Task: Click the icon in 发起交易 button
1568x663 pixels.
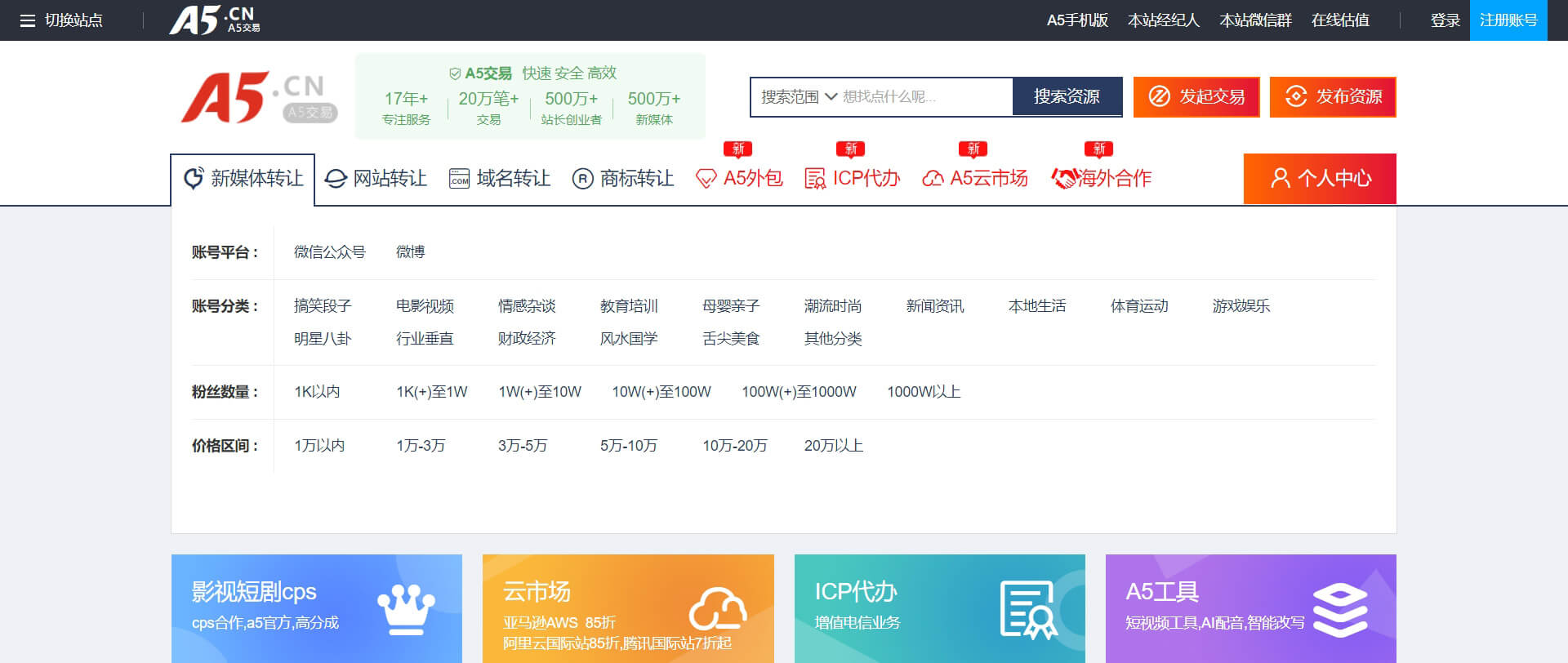Action: [1159, 96]
